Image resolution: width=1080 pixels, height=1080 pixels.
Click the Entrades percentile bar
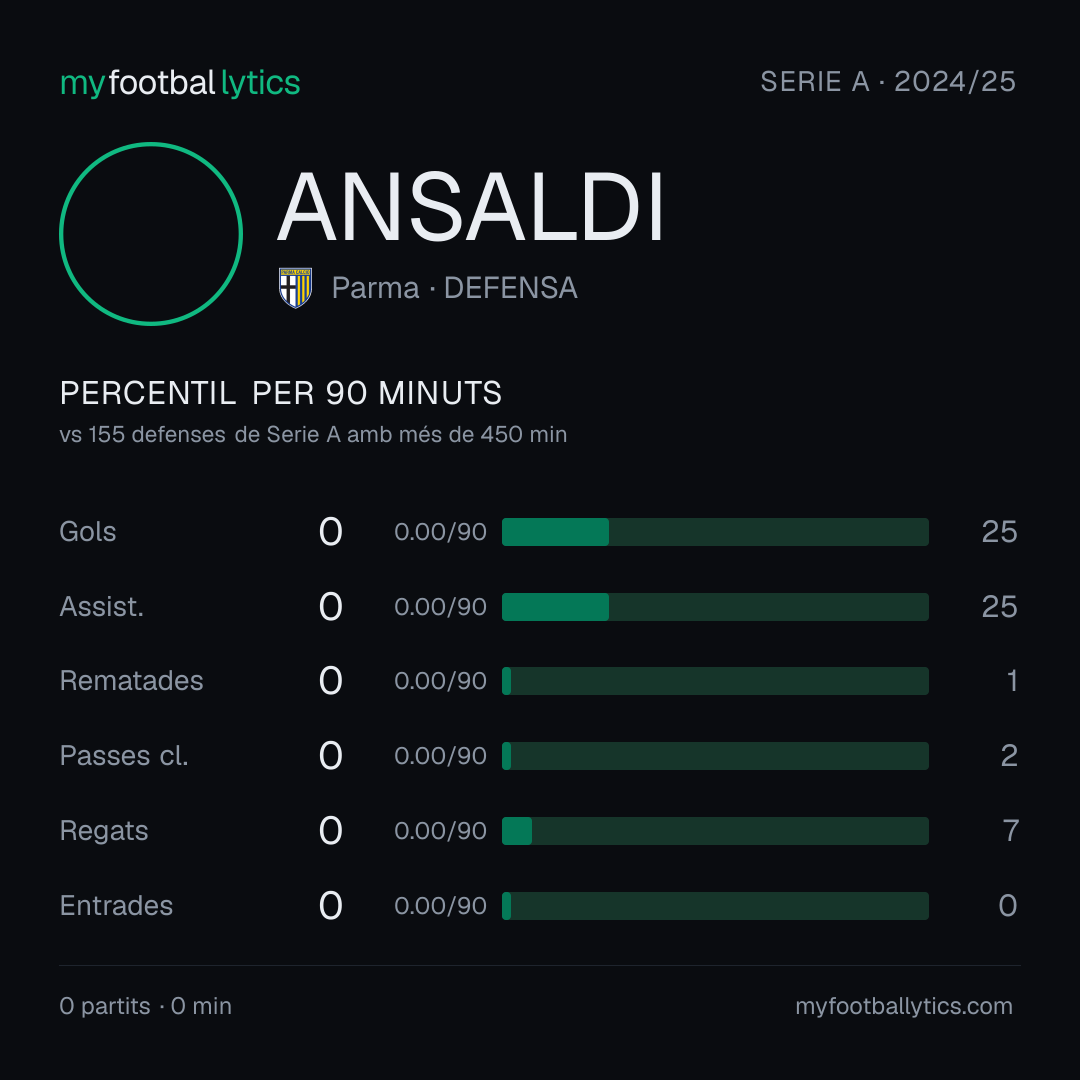click(715, 906)
